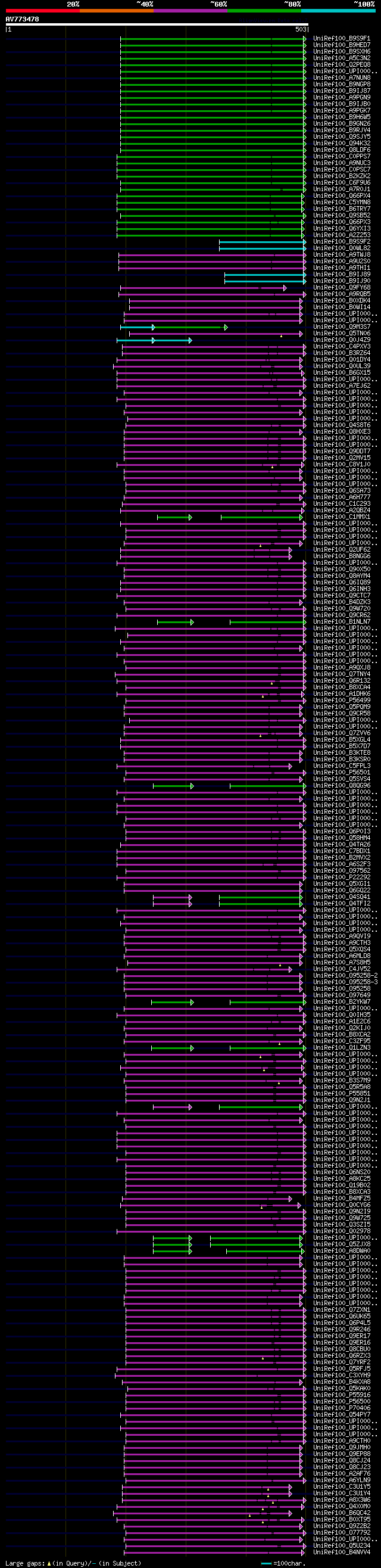
Task: Open hit UniRef100_B5XGL4
Action: [x=342, y=740]
